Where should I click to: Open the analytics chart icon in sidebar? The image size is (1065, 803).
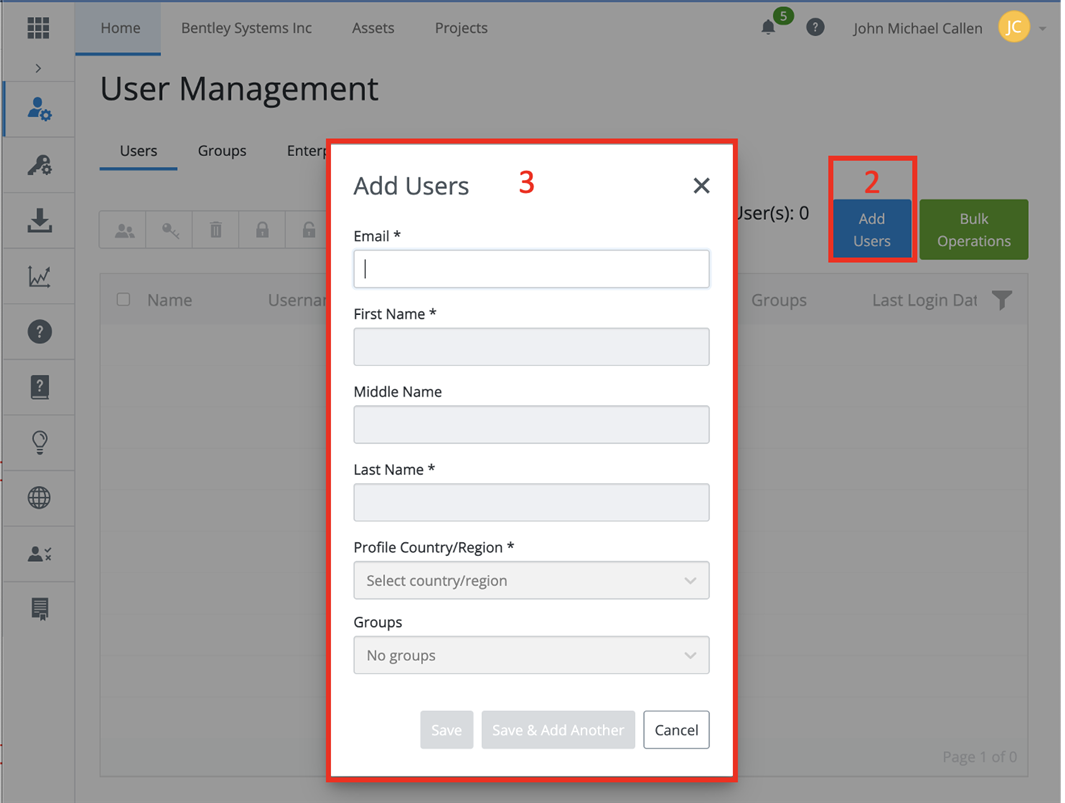(x=38, y=276)
